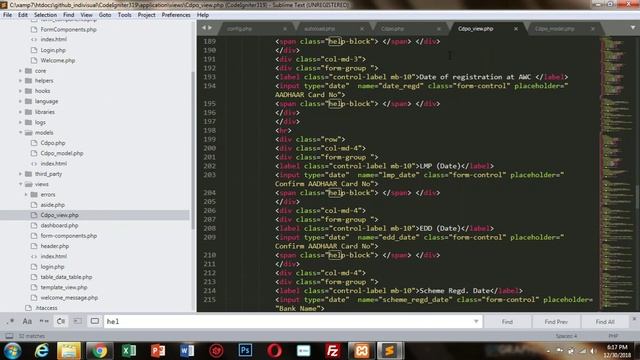The height and width of the screenshot is (360, 640).
Task: Open Chrome from taskbar
Action: (x=99, y=351)
